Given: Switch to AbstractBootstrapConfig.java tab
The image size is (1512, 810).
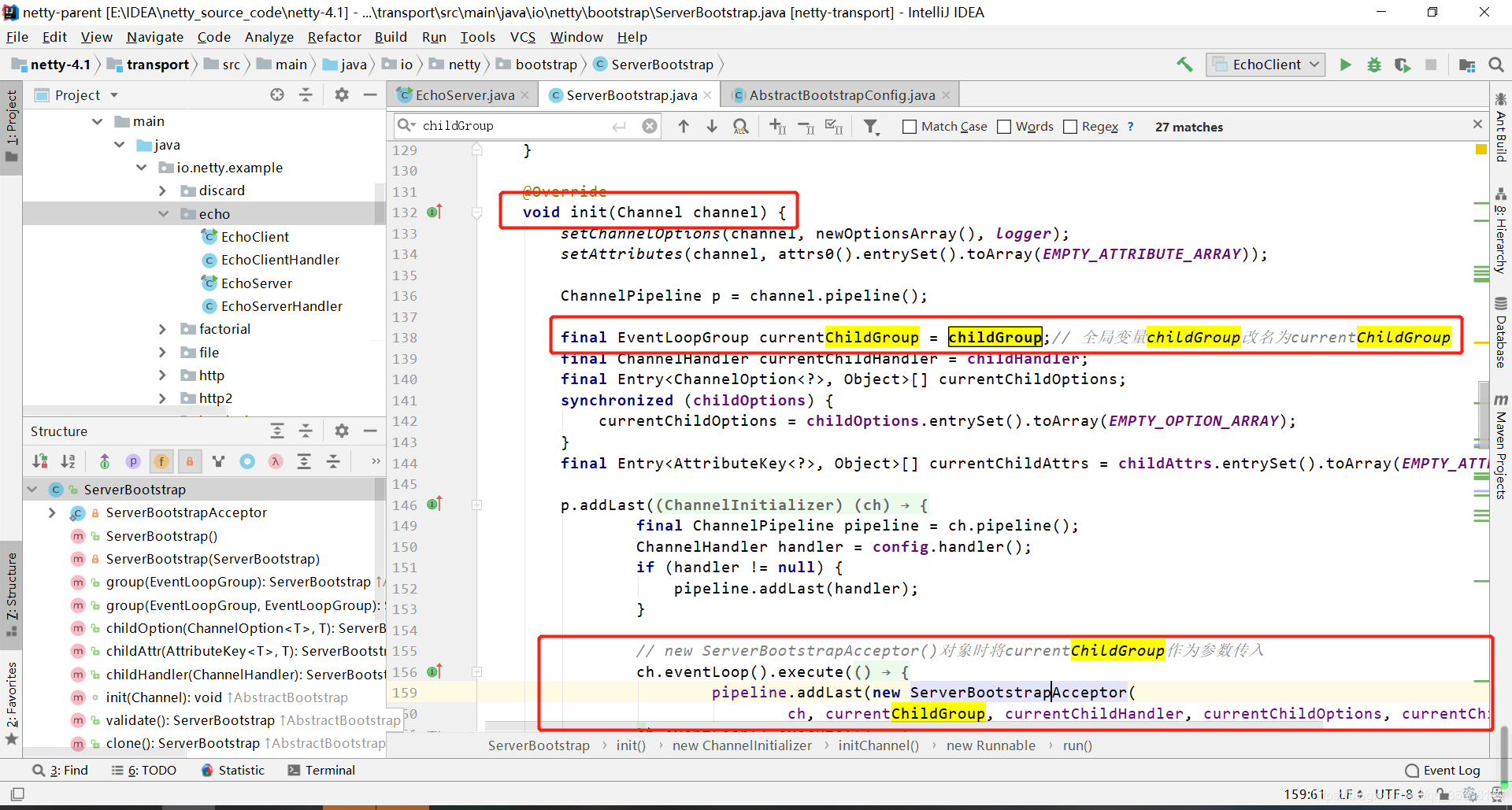Looking at the screenshot, I should tap(842, 95).
